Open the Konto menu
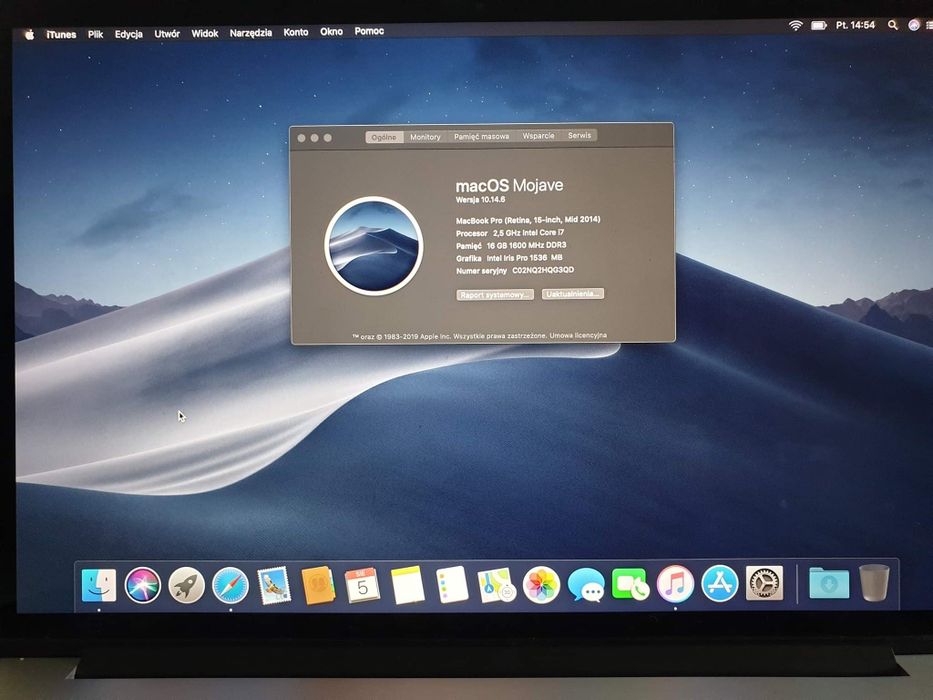 296,32
